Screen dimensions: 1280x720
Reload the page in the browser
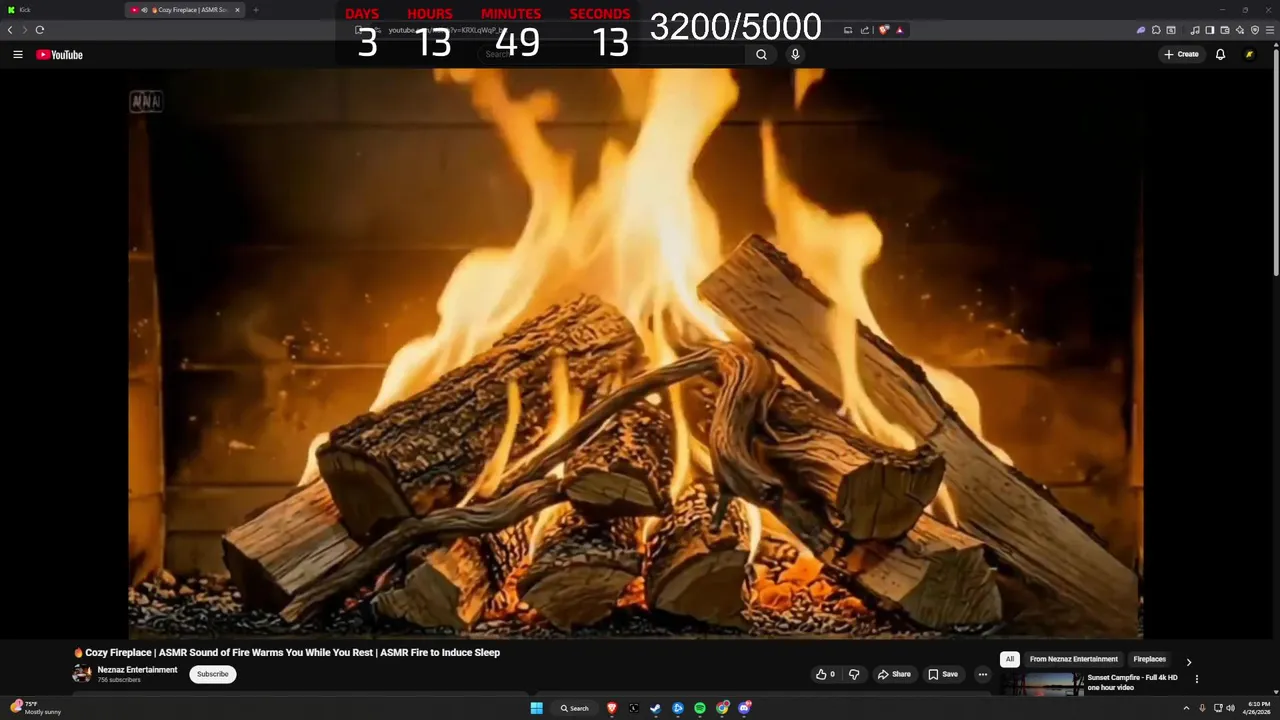coord(40,30)
